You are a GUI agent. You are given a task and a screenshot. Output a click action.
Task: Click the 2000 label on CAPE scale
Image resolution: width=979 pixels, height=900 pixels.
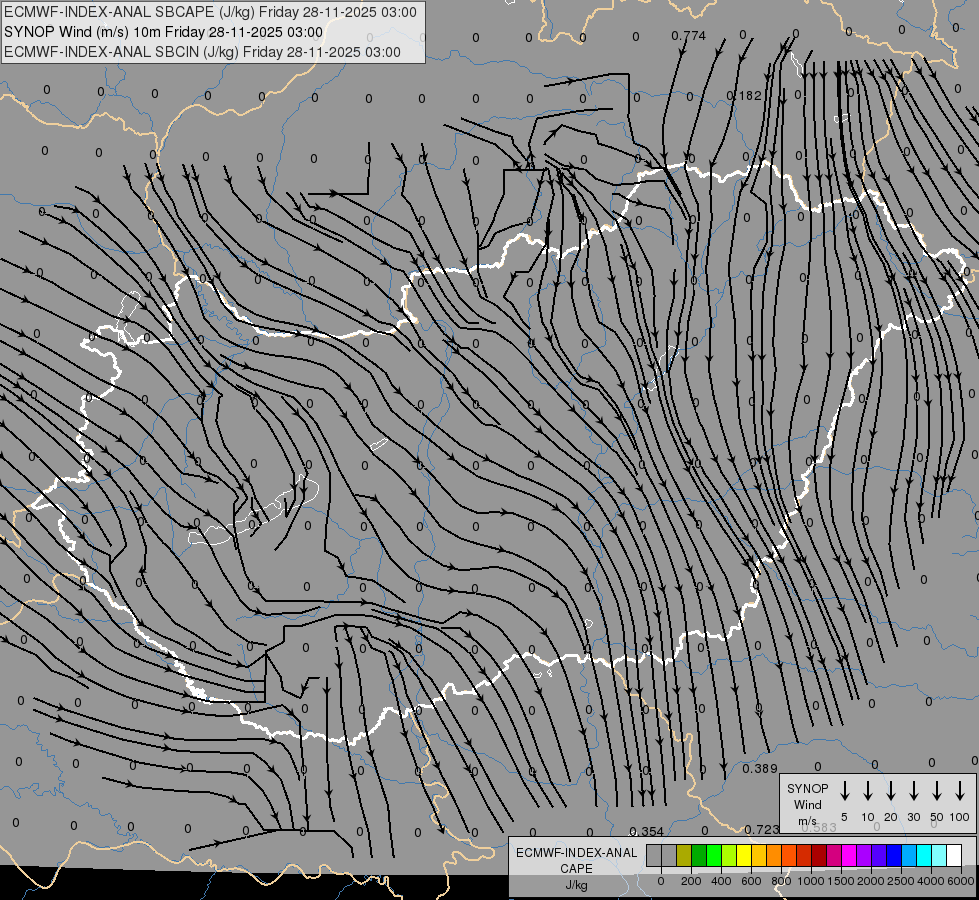871,881
